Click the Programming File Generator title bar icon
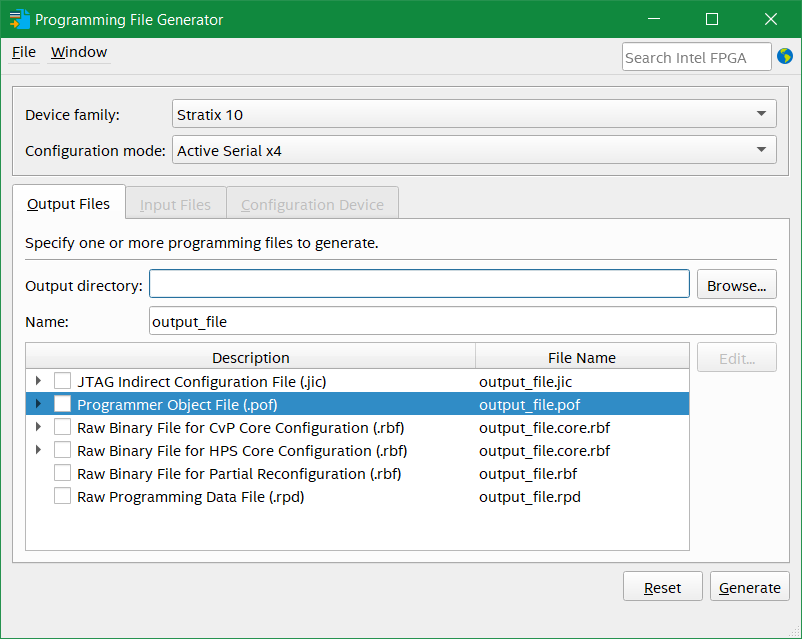802x639 pixels. 19,19
